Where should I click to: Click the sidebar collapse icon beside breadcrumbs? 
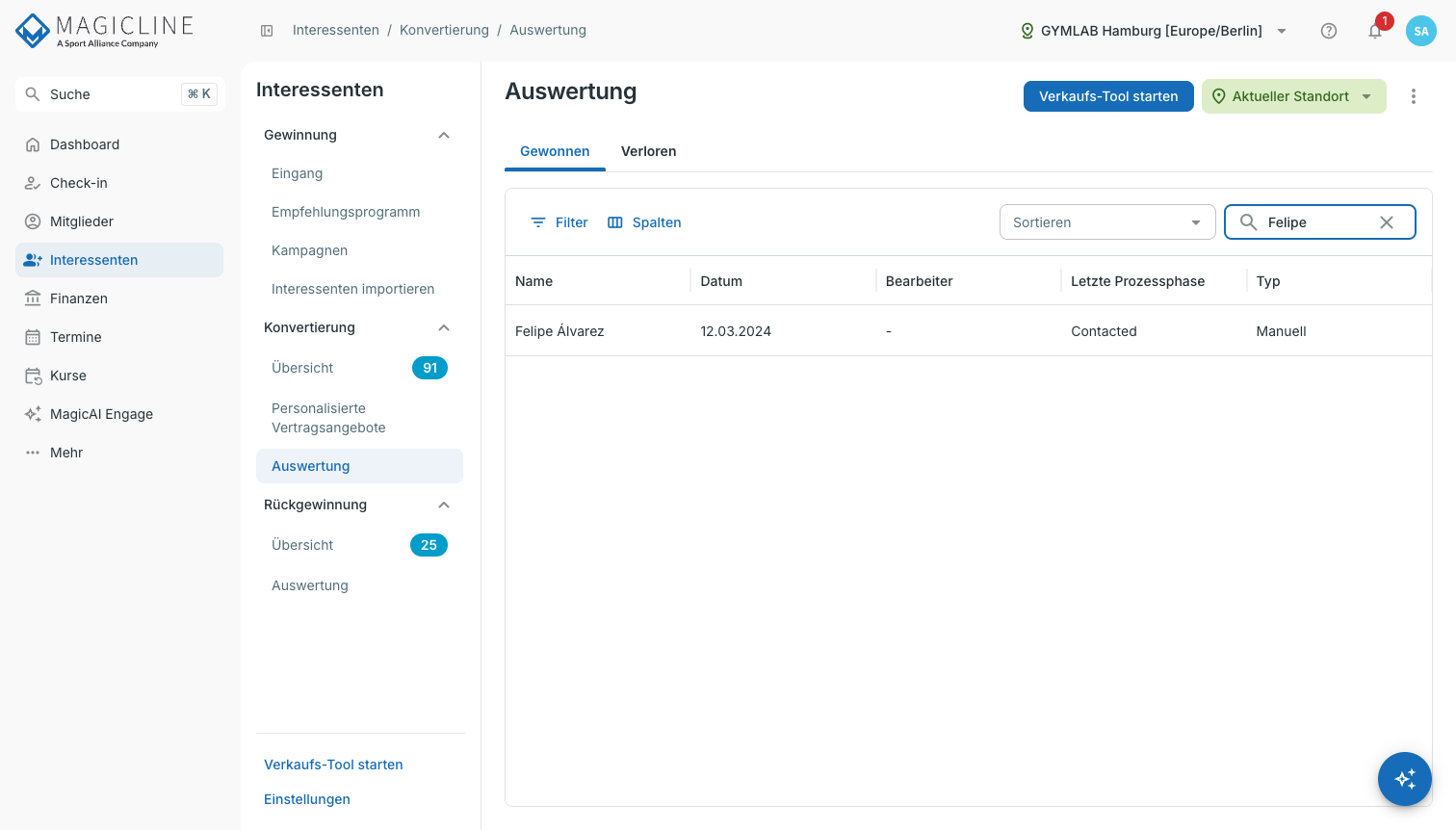pyautogui.click(x=267, y=31)
